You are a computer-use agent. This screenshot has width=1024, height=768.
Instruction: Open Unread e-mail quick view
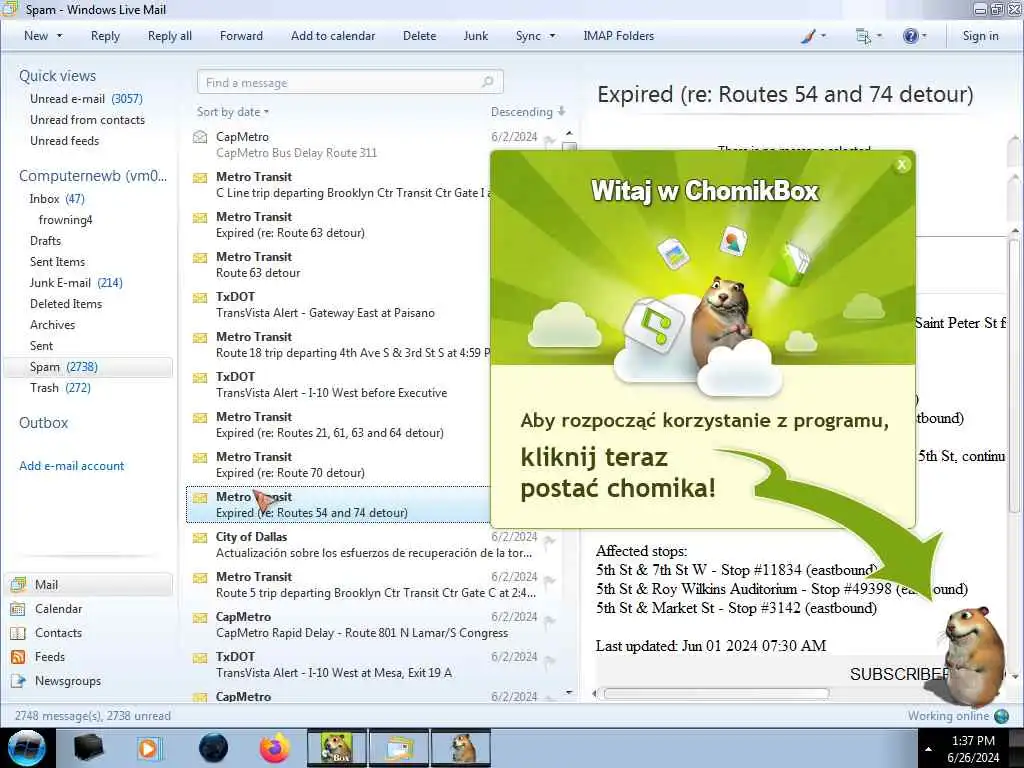pos(86,99)
